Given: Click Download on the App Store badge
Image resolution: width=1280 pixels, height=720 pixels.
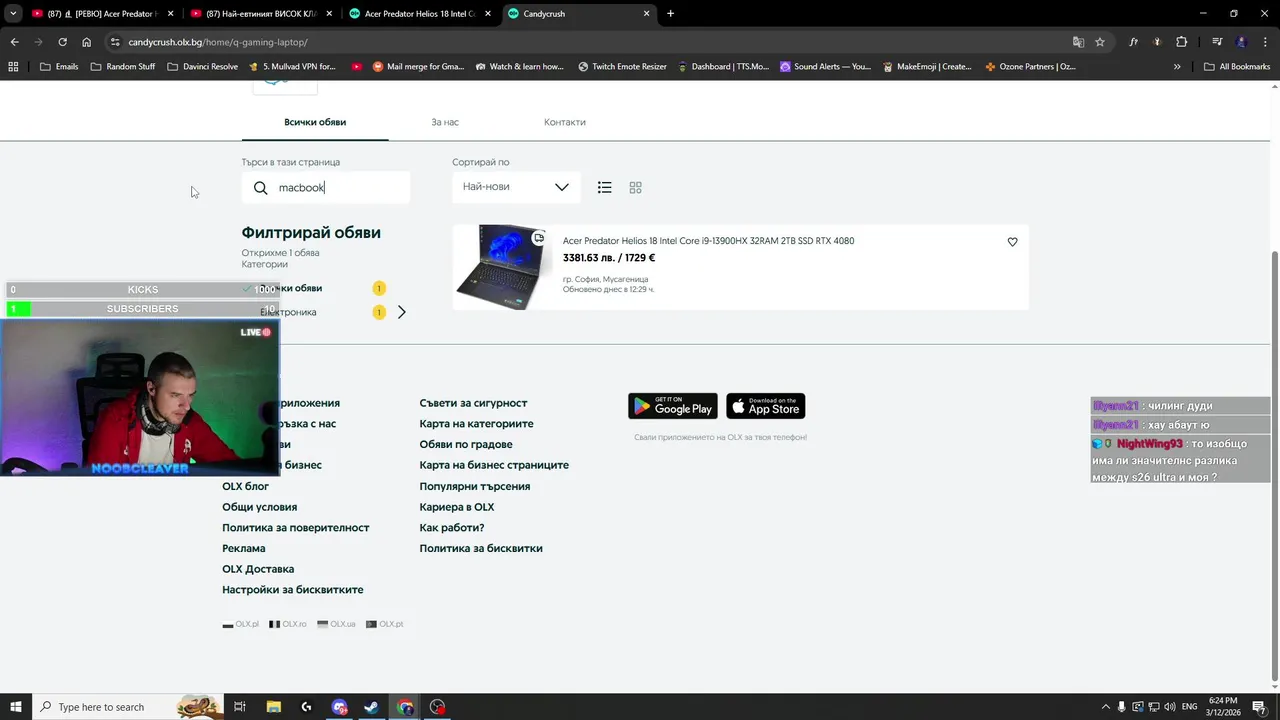Looking at the screenshot, I should pyautogui.click(x=765, y=406).
